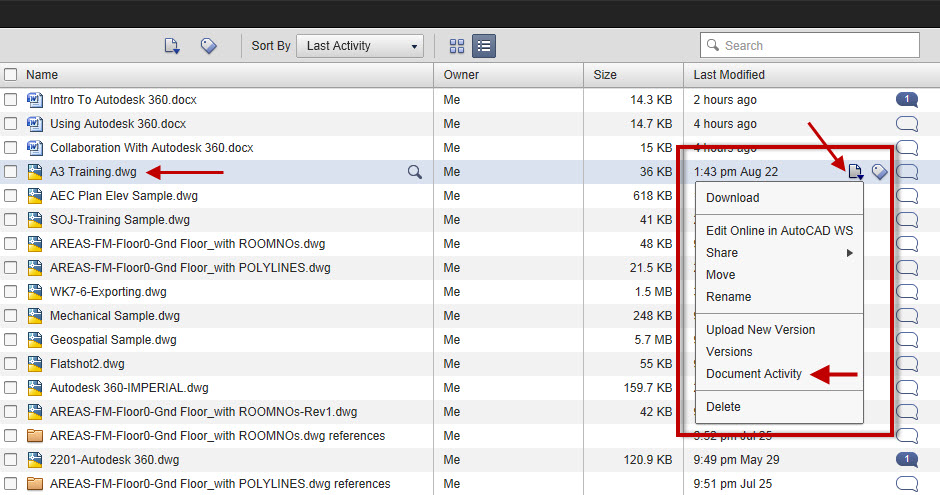Open comment bubble for Intro To Autodesk 360.docx

(907, 99)
